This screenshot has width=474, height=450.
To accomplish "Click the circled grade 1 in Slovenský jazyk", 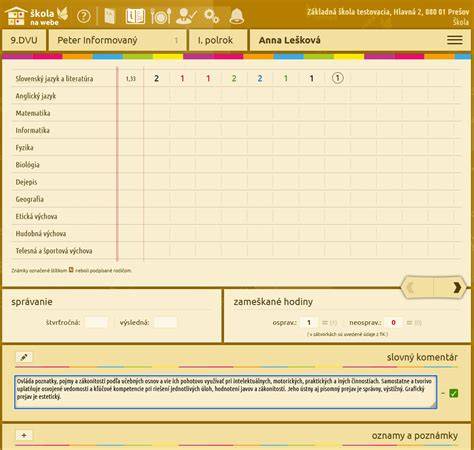I will pos(337,78).
